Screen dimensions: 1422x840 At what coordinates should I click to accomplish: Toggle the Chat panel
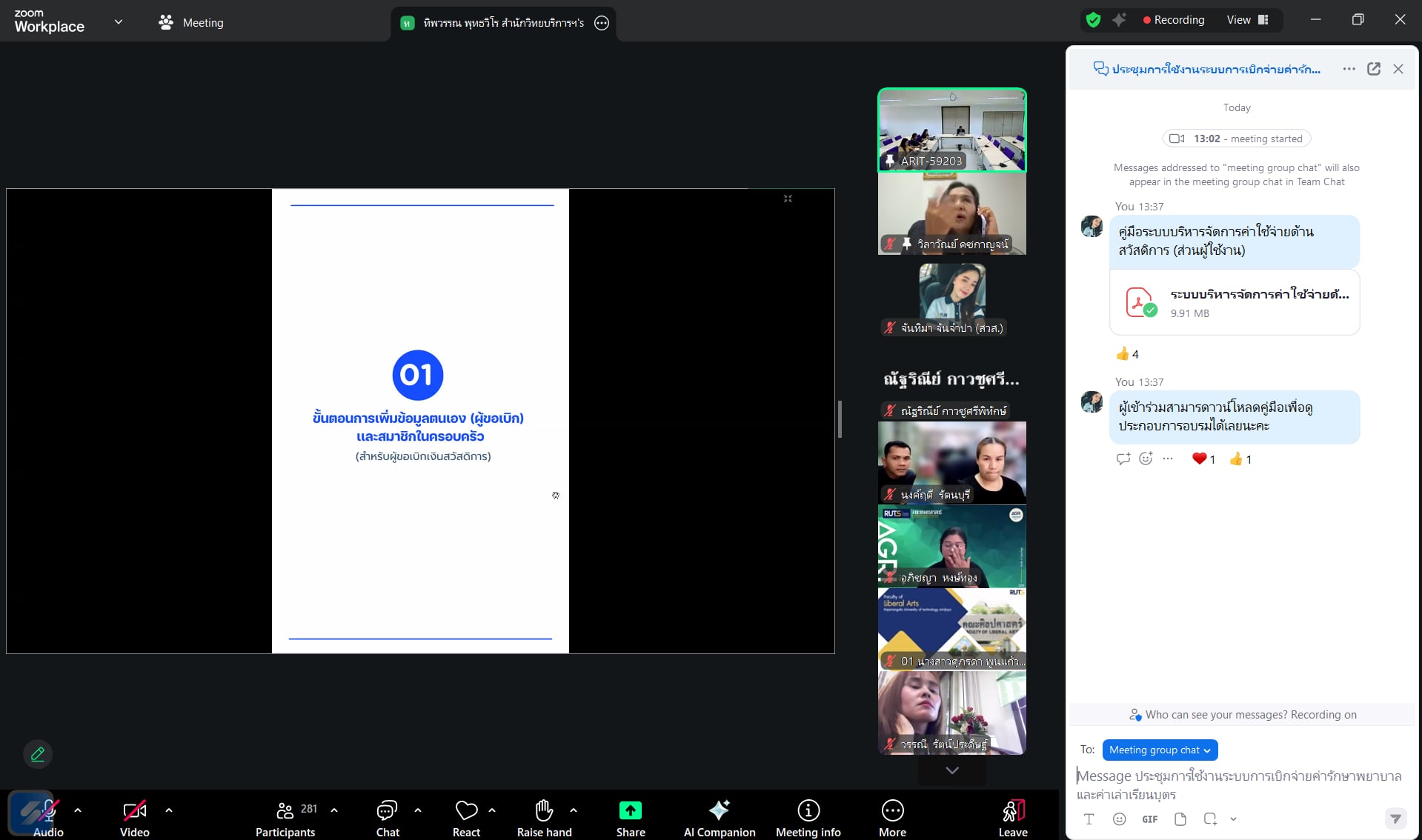coord(387,817)
